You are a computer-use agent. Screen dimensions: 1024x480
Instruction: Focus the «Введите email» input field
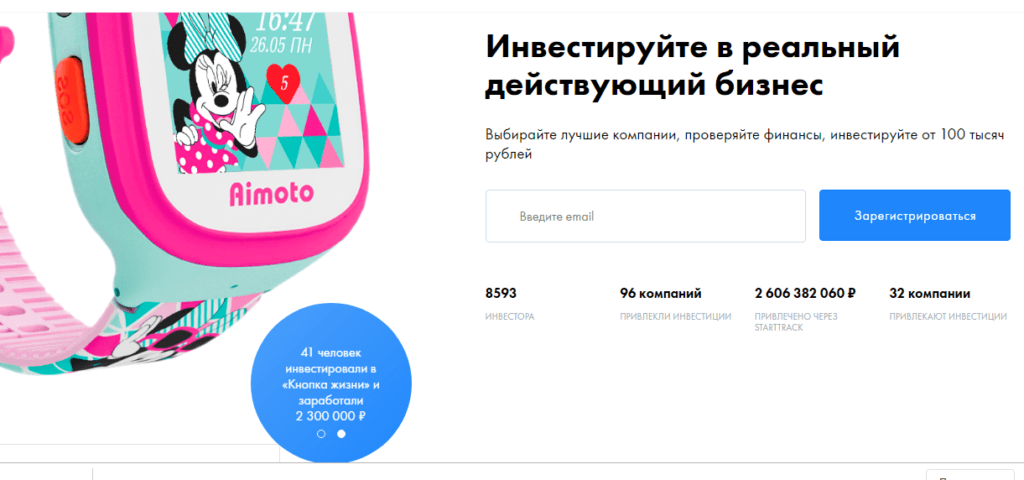(x=645, y=216)
